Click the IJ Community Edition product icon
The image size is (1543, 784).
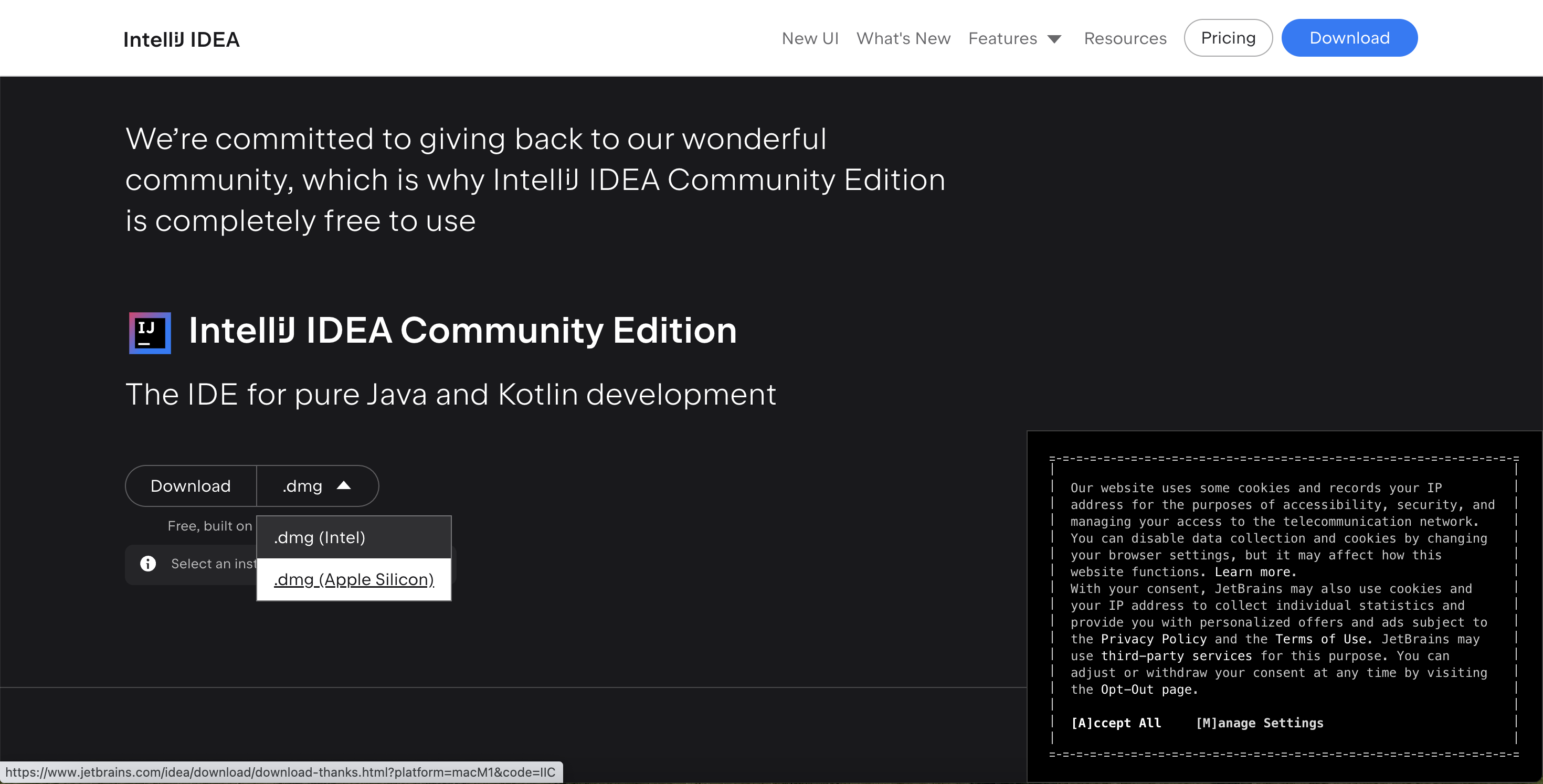tap(150, 332)
